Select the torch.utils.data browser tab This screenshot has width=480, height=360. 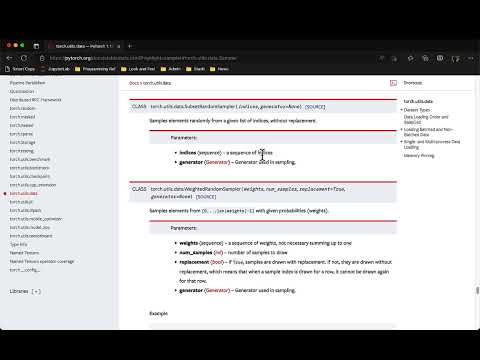pyautogui.click(x=84, y=46)
